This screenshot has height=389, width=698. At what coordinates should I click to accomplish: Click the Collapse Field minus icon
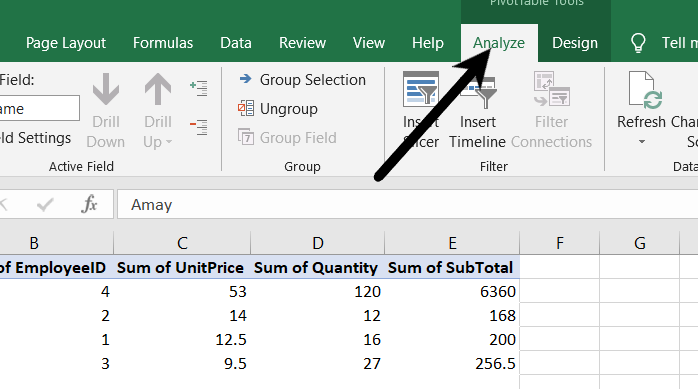coord(199,127)
